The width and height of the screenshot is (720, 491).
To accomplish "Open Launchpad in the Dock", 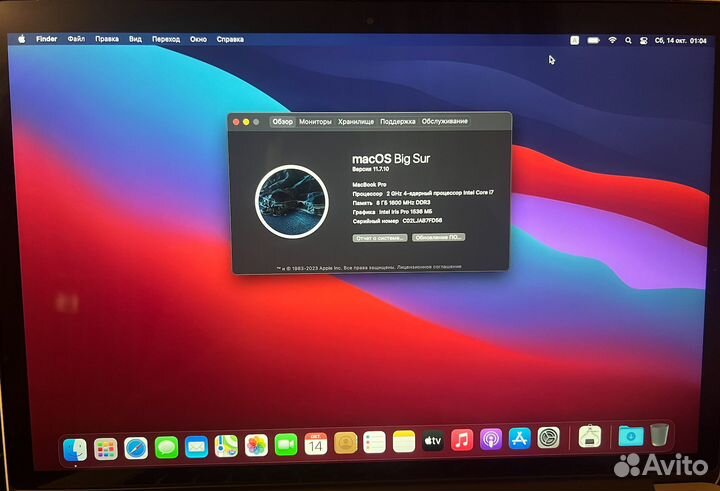I will click(106, 448).
